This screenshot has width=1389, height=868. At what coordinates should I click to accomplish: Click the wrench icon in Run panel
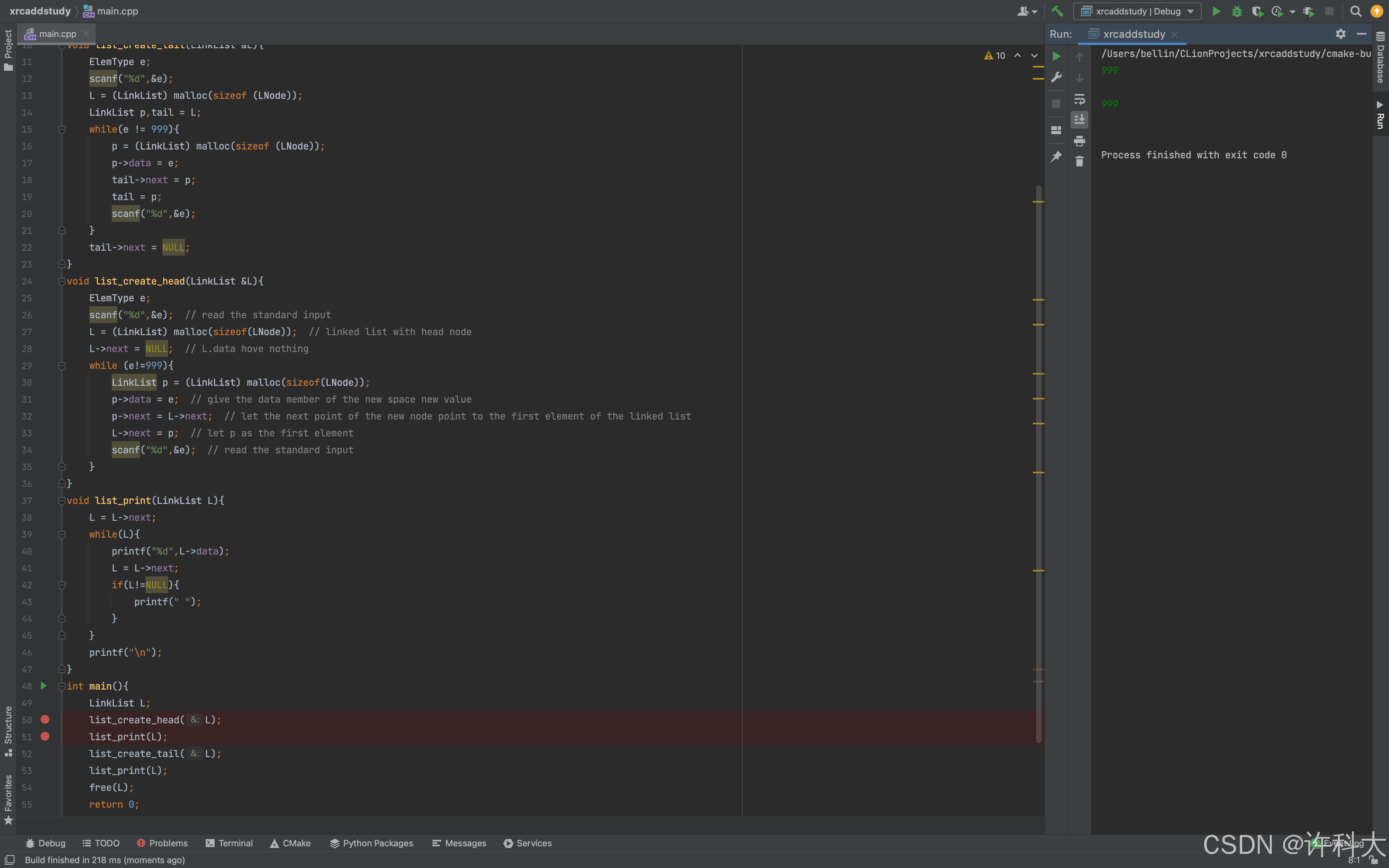coord(1056,78)
